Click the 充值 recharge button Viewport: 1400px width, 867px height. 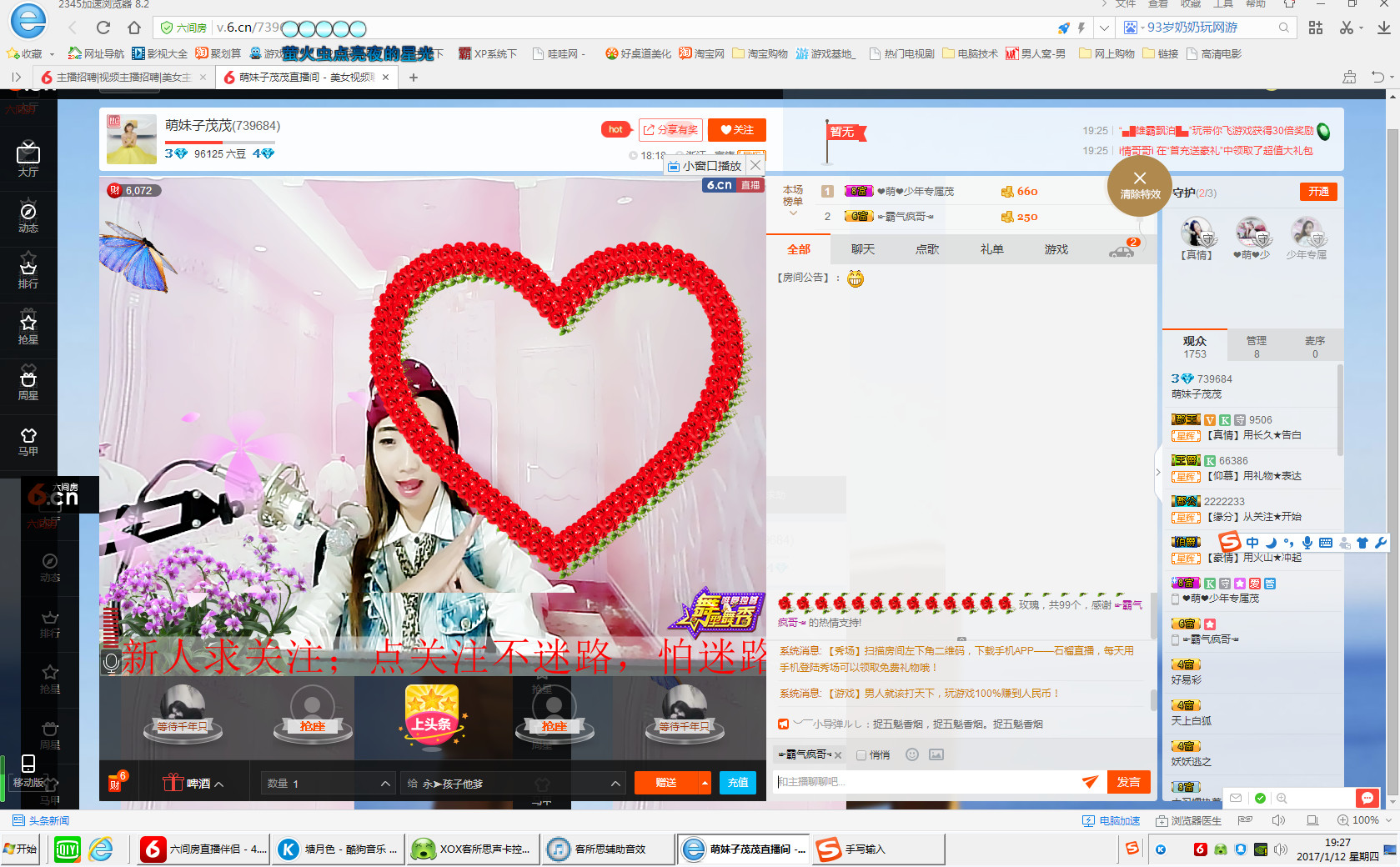pos(738,783)
